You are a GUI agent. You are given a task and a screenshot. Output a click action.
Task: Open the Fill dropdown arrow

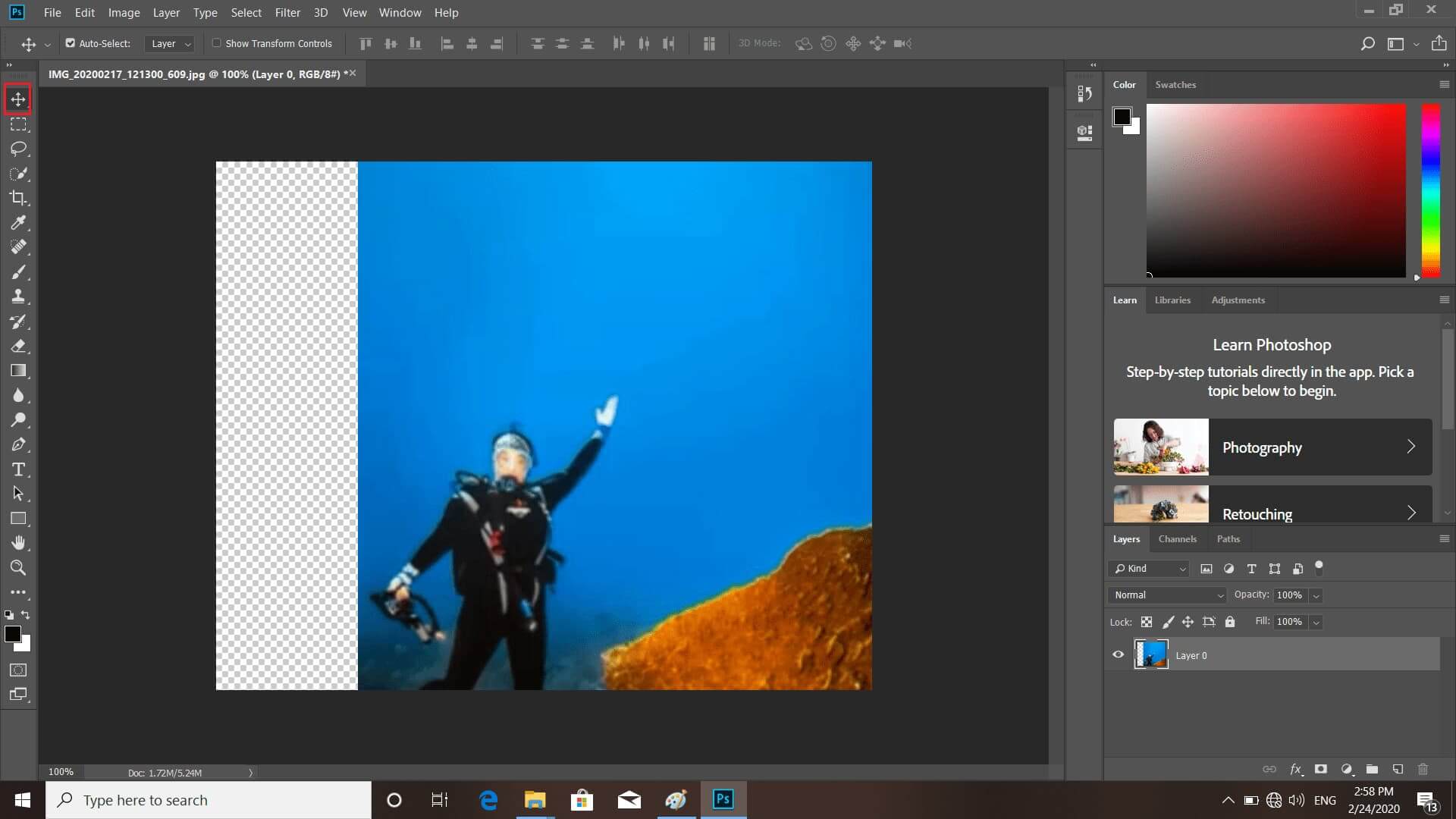click(1316, 622)
